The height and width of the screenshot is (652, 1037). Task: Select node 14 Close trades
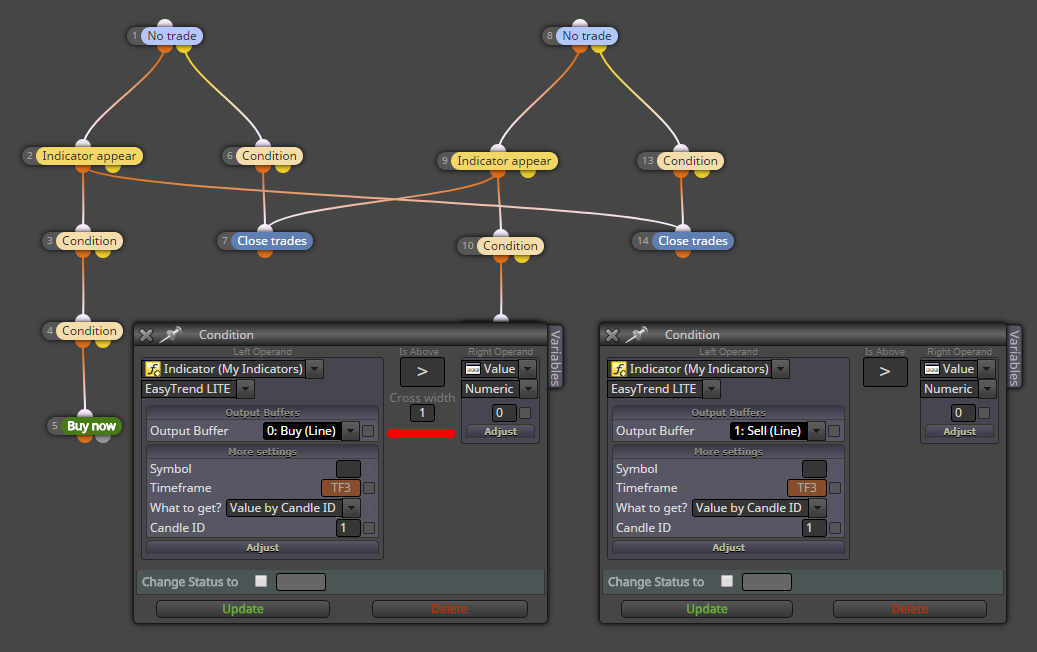pyautogui.click(x=692, y=241)
